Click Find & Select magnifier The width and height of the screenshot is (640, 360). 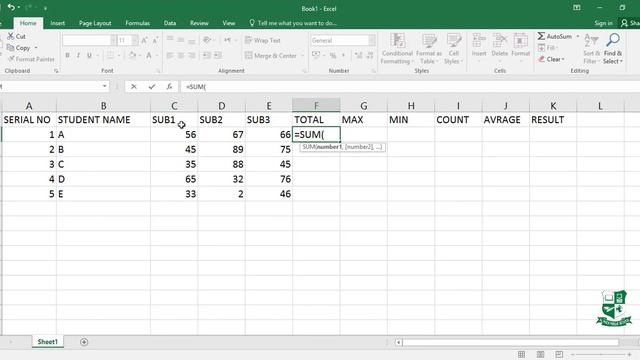(x=613, y=49)
